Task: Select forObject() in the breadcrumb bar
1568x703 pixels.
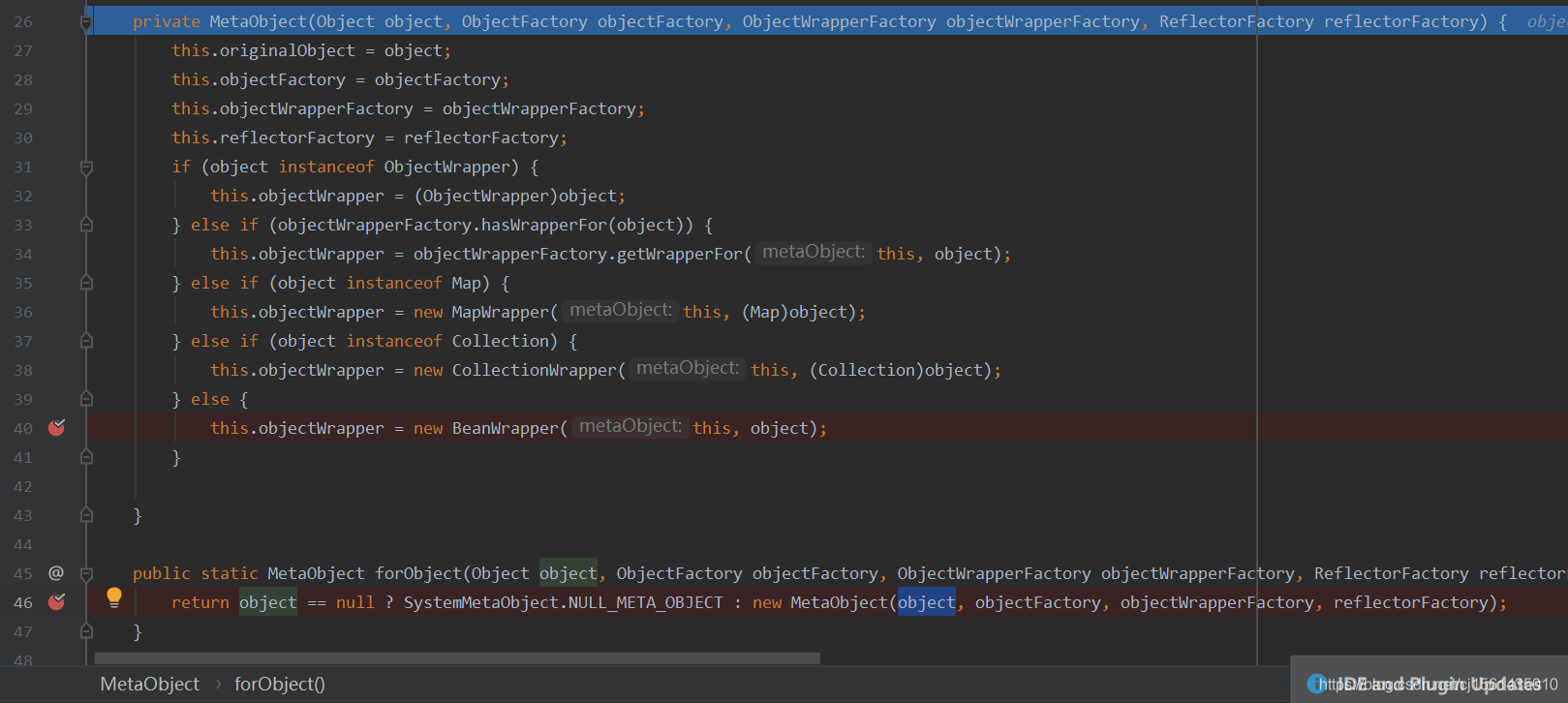Action: click(280, 684)
